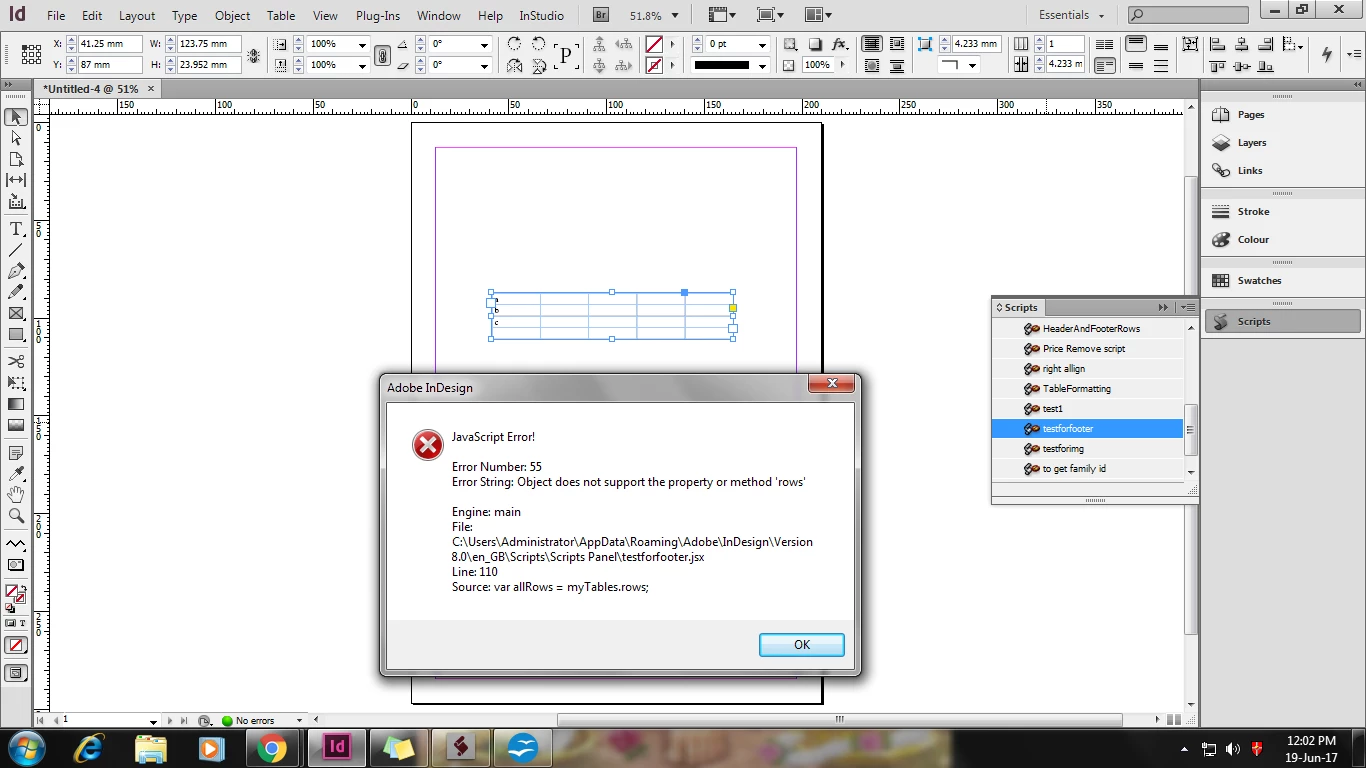This screenshot has width=1366, height=768.
Task: Select the Gradient Swatch tool
Action: pos(16,404)
